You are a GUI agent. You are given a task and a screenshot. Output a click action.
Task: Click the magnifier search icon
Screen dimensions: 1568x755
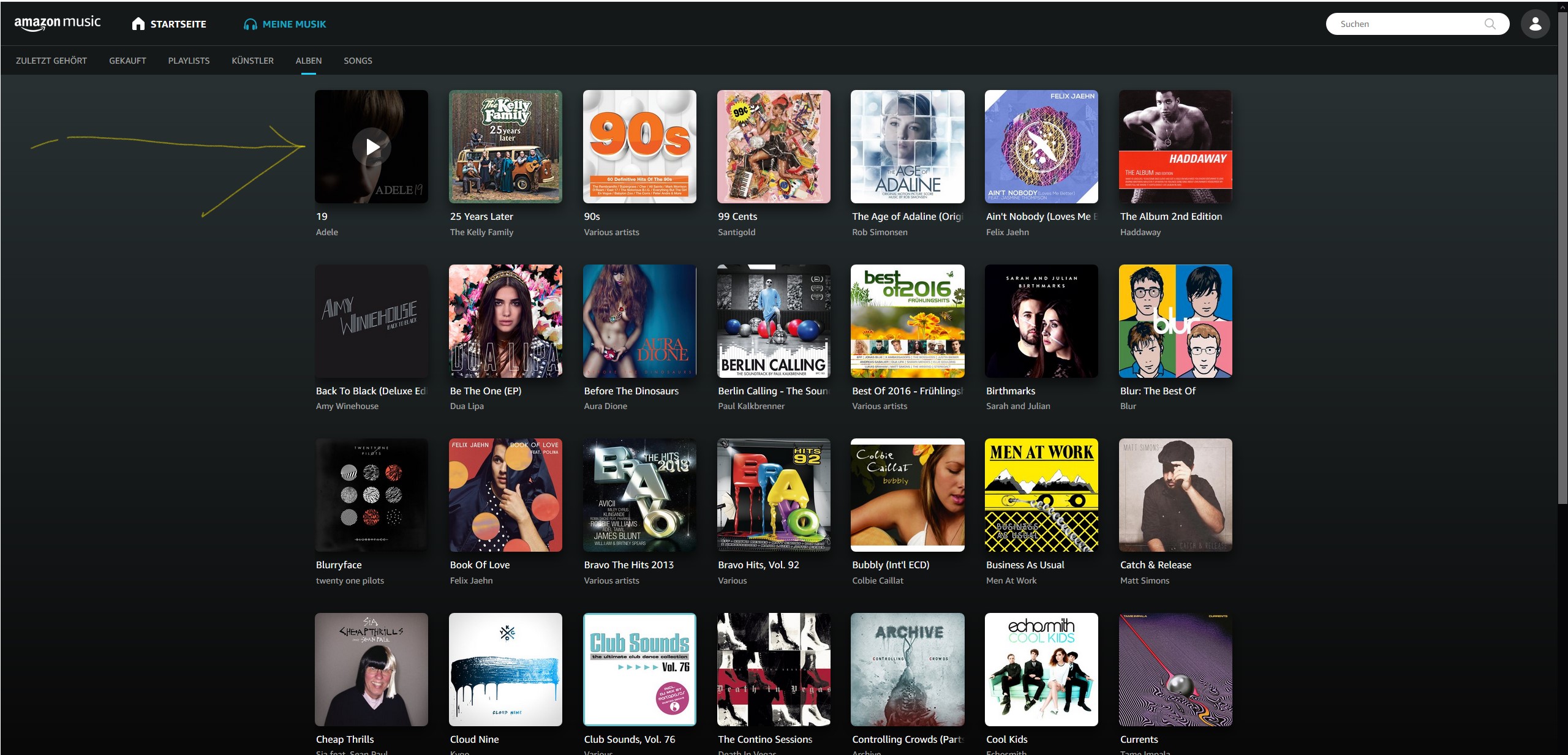point(1490,24)
